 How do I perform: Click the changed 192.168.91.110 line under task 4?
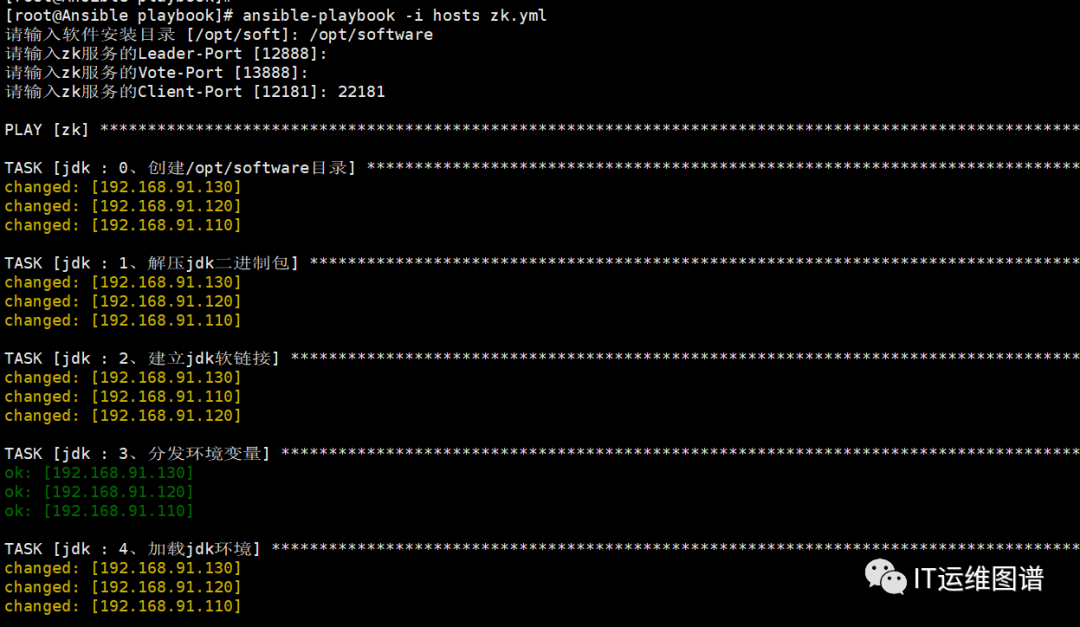(x=123, y=606)
